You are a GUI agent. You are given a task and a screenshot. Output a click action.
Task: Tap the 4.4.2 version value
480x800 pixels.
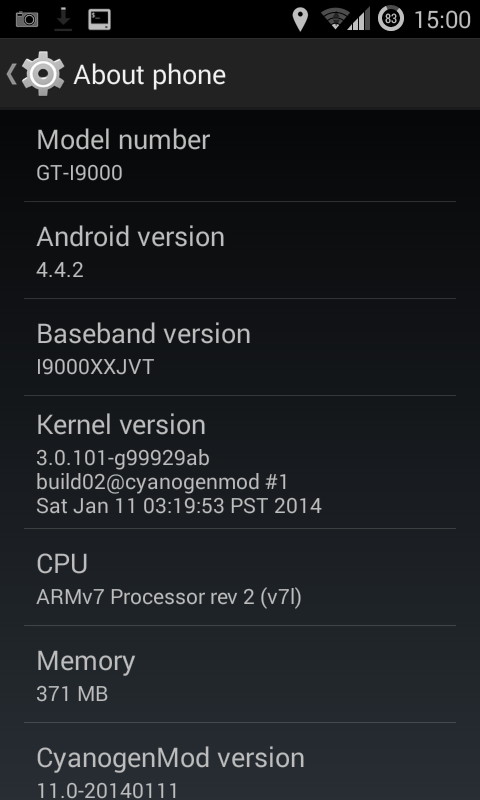60,270
